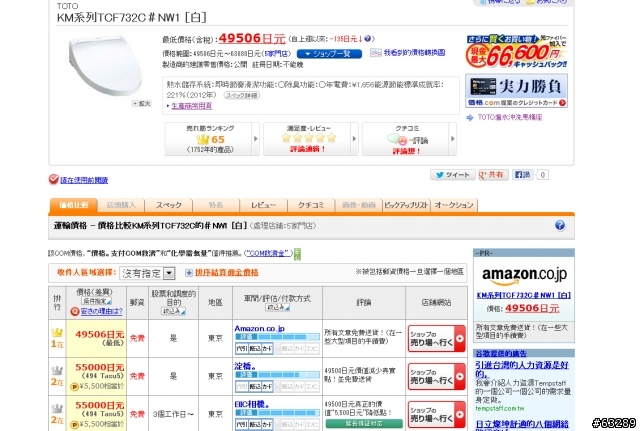The image size is (640, 431).
Task: Click the arrow beside the satisfaction review box
Action: [354, 139]
